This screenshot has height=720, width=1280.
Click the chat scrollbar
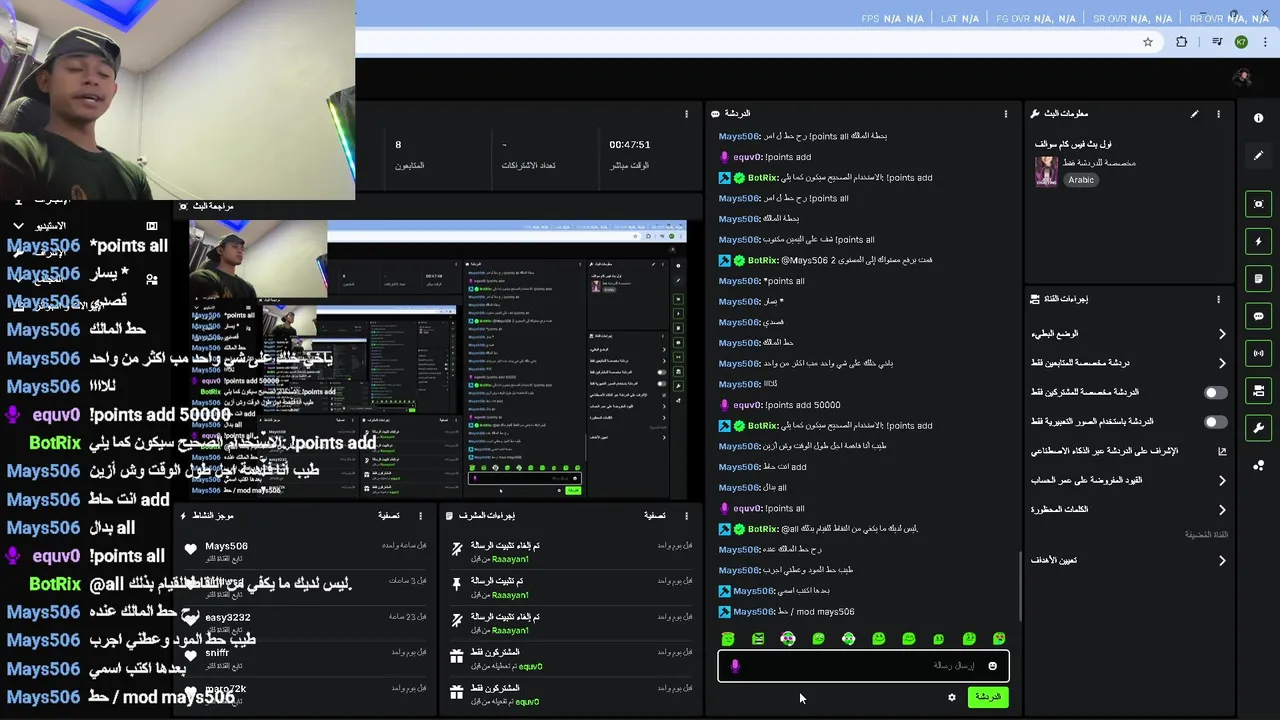(x=1020, y=585)
